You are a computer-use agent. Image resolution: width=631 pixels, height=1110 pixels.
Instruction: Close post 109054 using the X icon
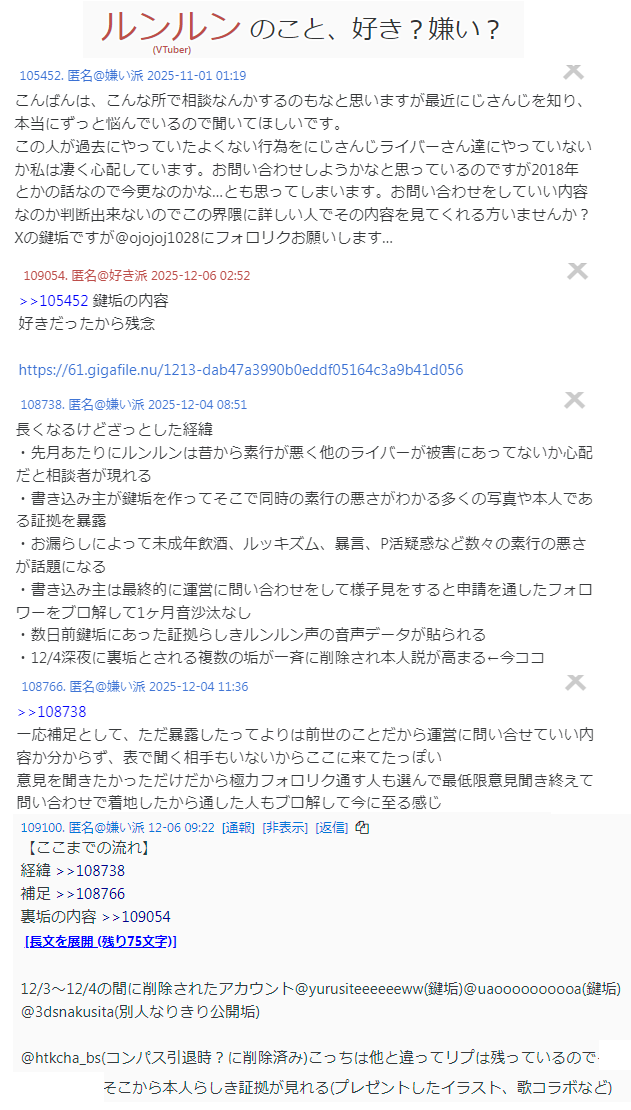pos(578,270)
